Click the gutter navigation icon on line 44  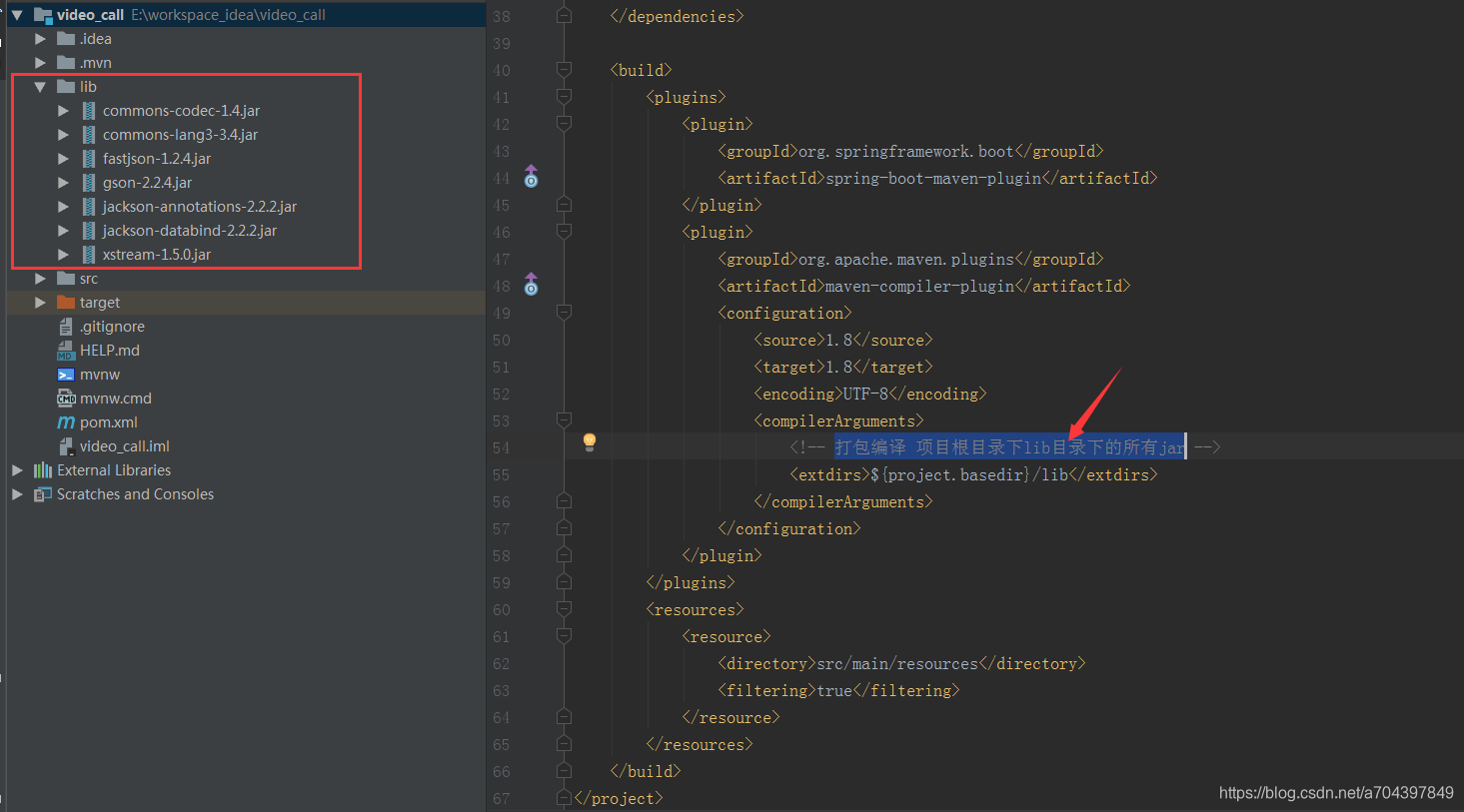[532, 177]
